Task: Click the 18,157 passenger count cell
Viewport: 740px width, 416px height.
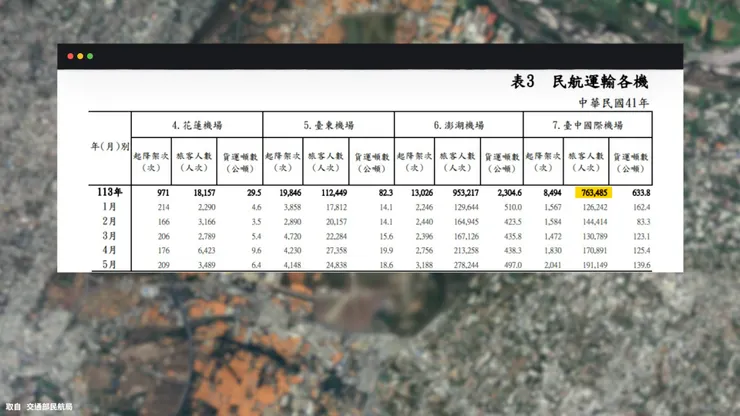Action: (x=204, y=193)
